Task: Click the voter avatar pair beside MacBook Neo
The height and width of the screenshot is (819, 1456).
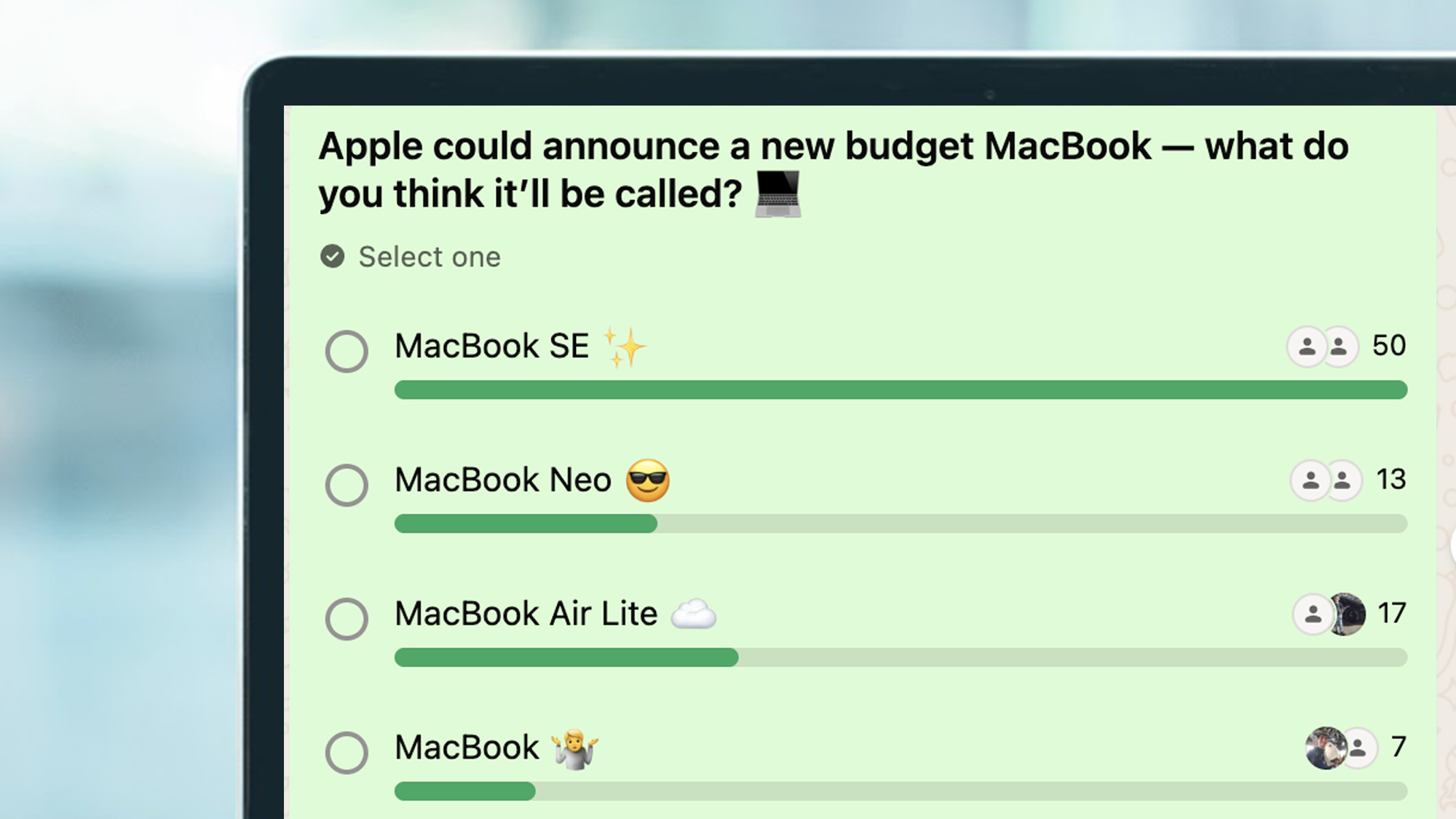Action: click(1326, 480)
